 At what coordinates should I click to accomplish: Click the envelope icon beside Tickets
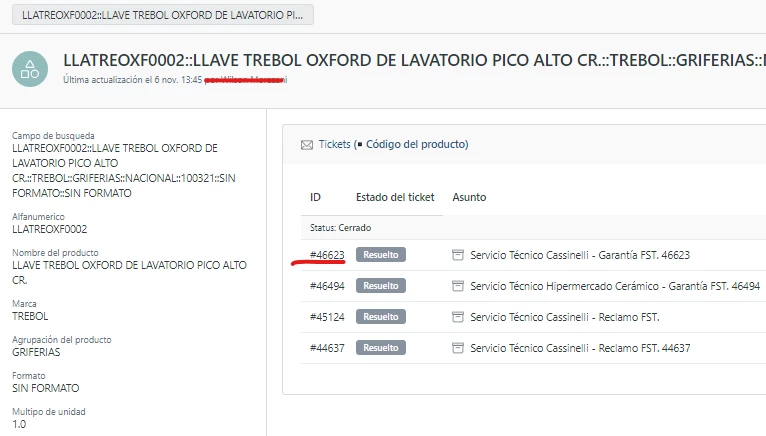click(x=307, y=145)
